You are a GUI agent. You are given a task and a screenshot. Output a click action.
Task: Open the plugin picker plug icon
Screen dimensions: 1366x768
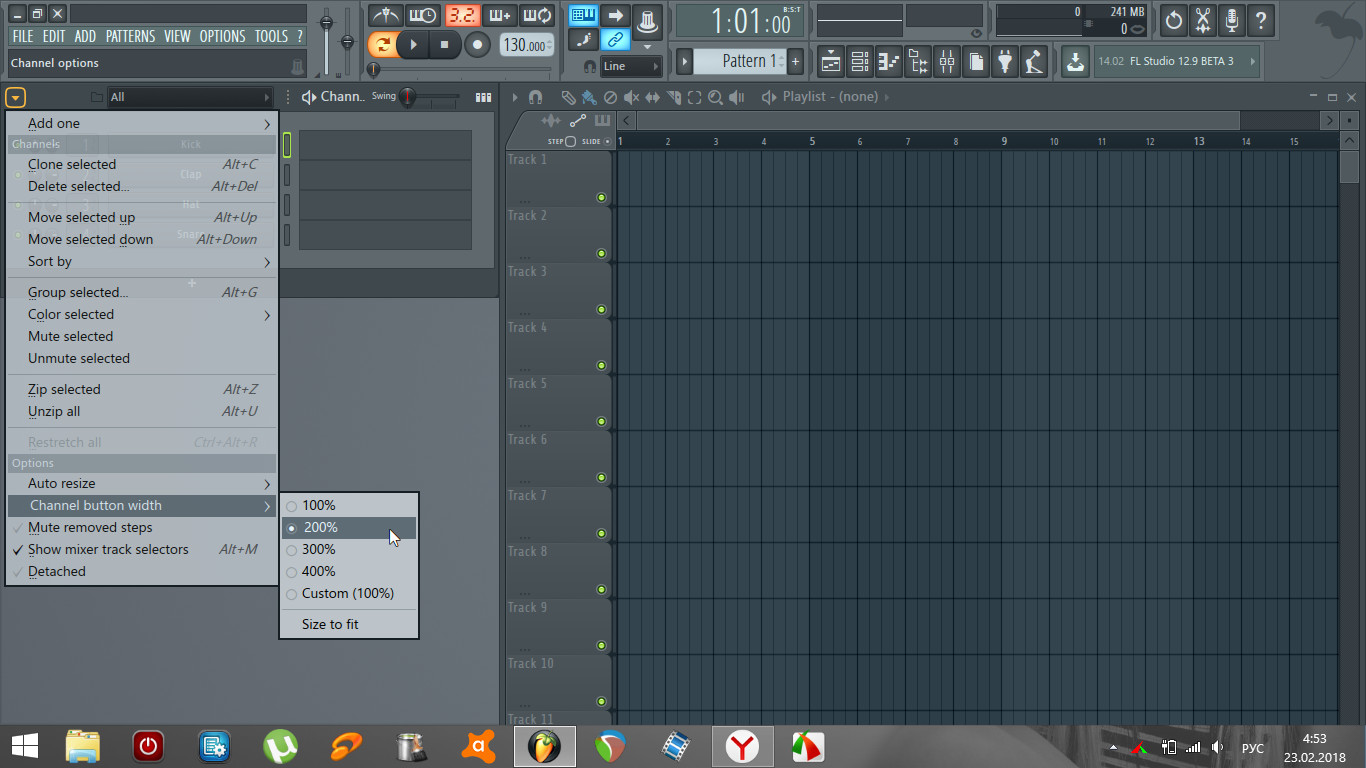point(1005,62)
